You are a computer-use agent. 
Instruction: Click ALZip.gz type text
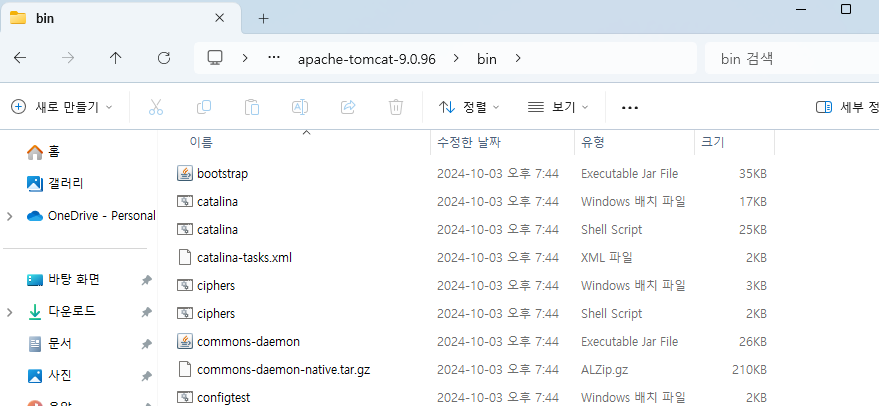tap(606, 370)
